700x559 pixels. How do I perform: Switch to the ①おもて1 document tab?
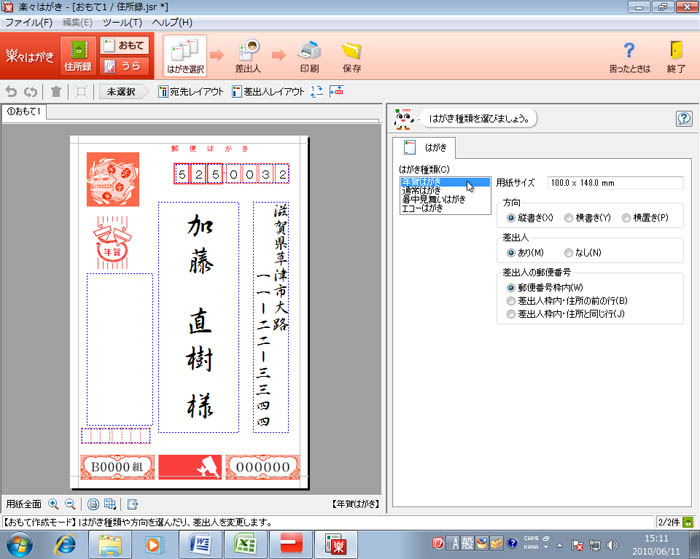(23, 111)
